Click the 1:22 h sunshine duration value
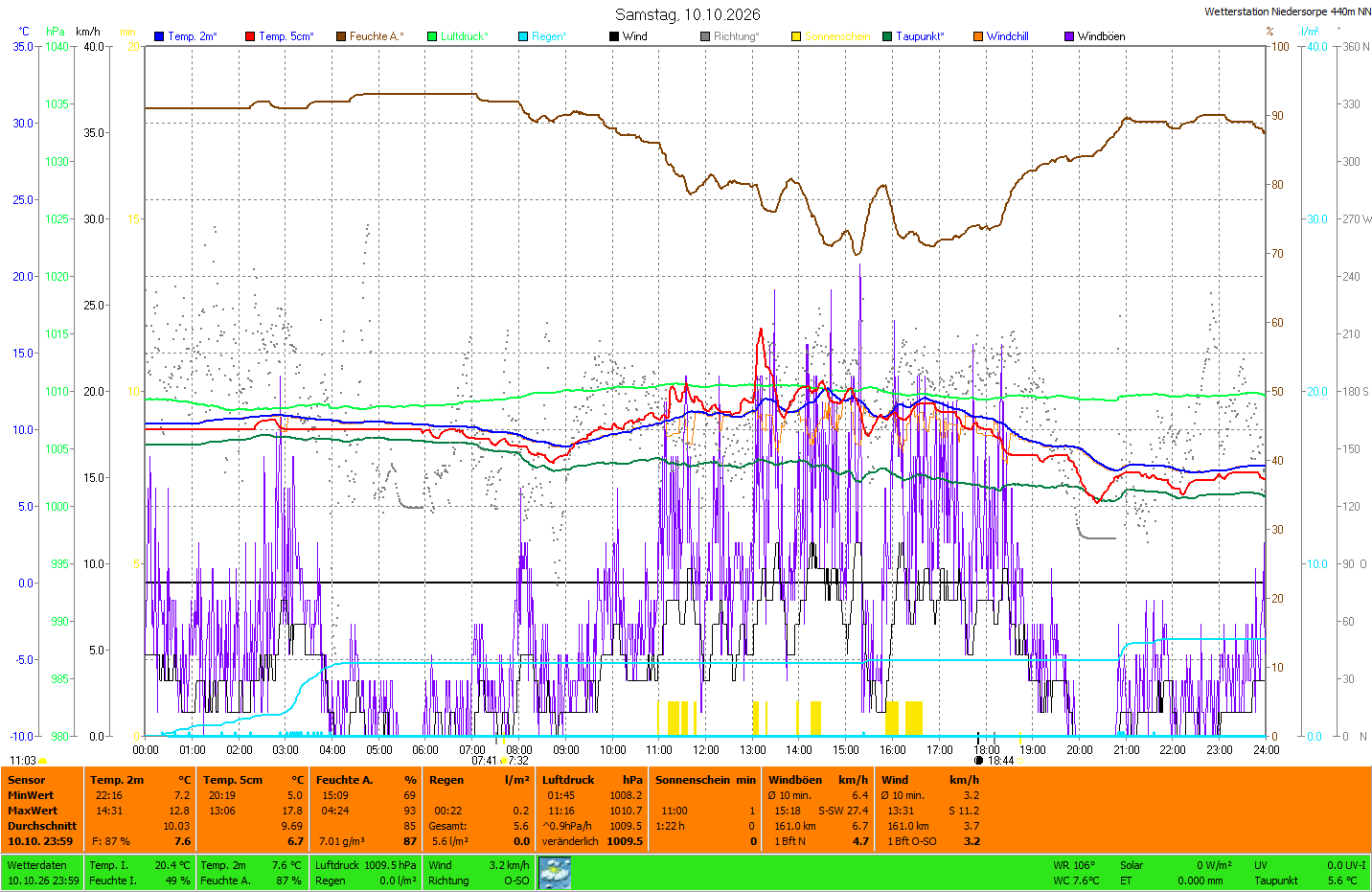 coord(671,826)
